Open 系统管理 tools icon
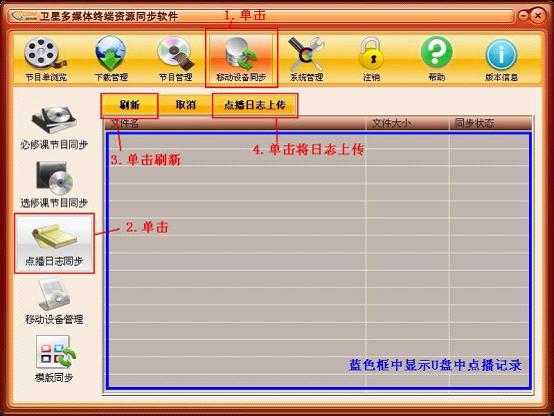 point(306,53)
